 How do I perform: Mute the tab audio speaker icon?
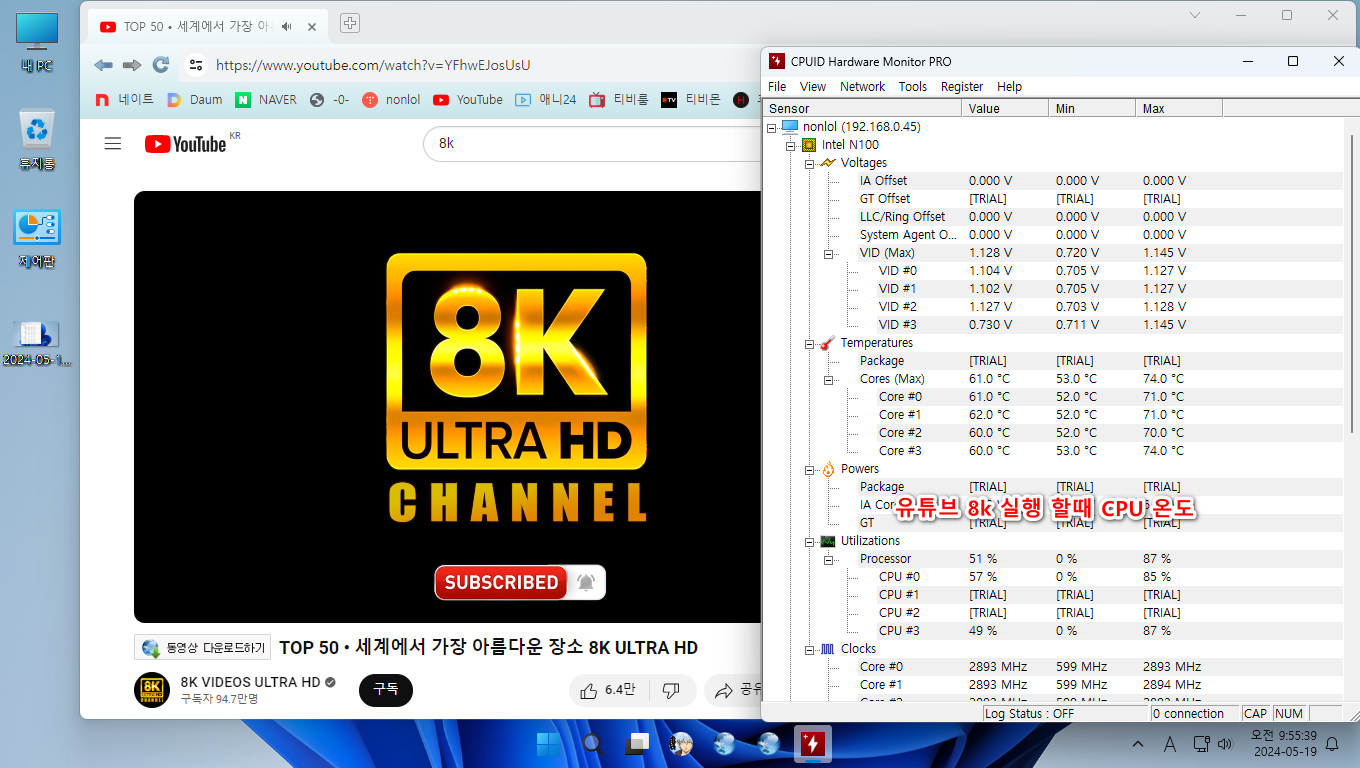point(288,27)
